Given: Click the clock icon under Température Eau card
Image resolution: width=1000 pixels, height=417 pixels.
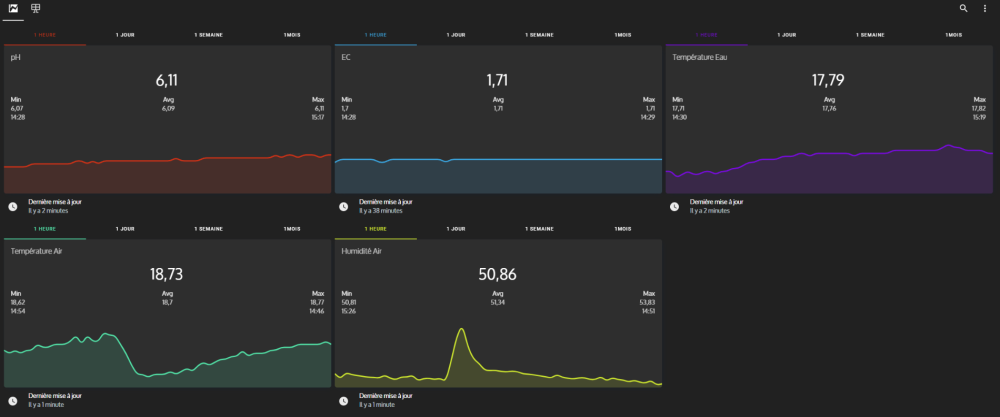Looking at the screenshot, I should (674, 207).
